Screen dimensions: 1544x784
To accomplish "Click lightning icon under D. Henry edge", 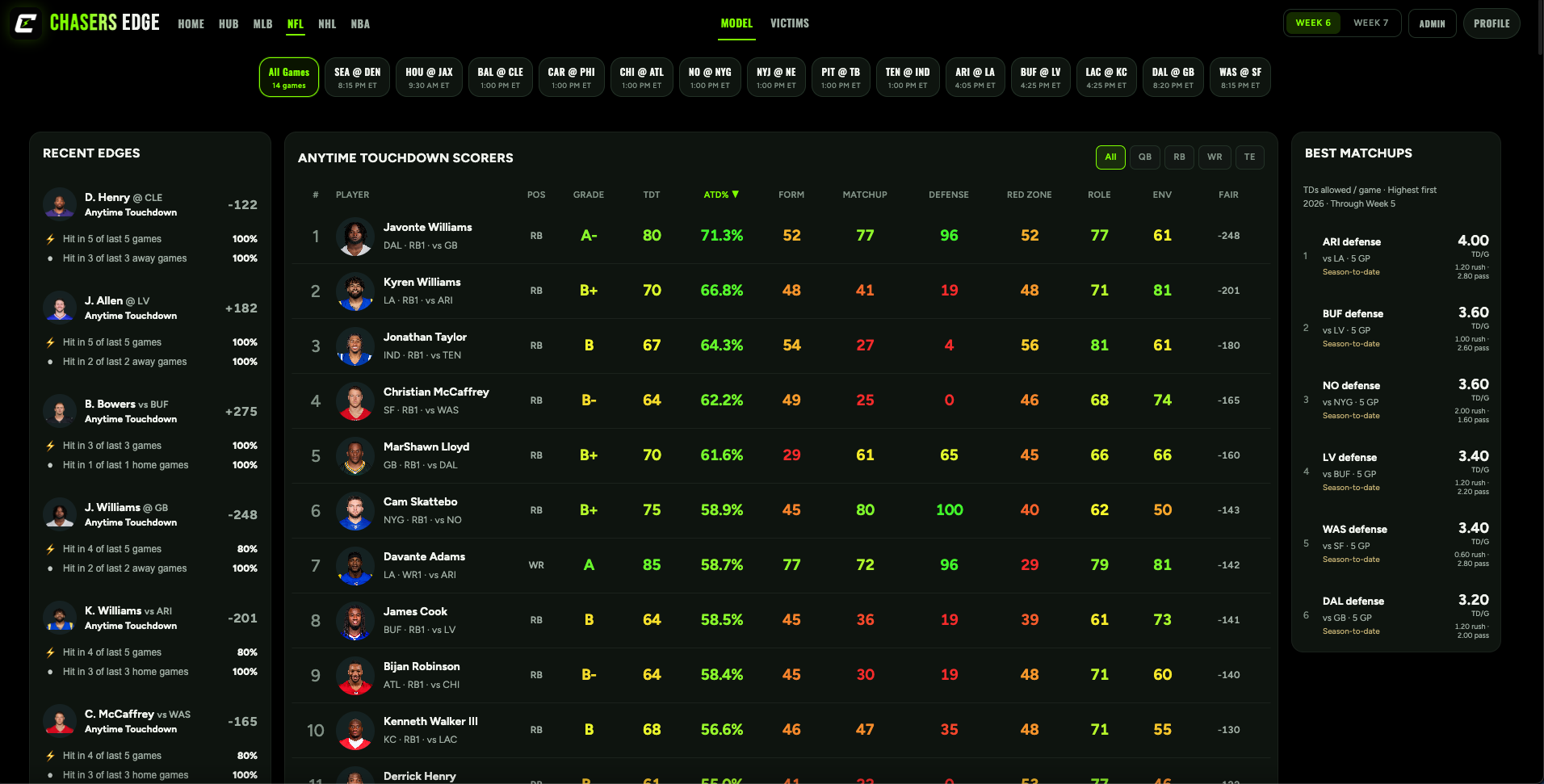I will [50, 239].
